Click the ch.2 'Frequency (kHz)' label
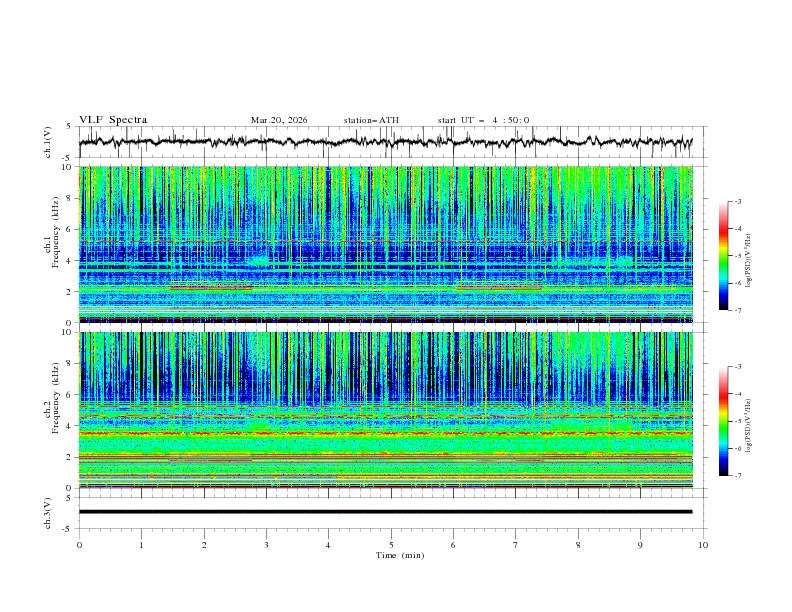This screenshot has height=612, width=792. click(x=56, y=398)
